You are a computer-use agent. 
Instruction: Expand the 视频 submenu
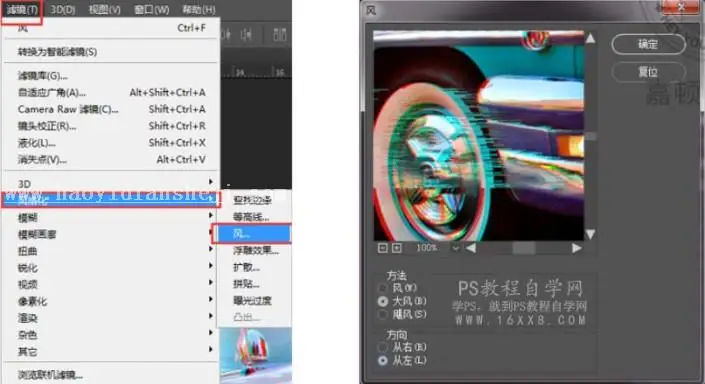pyautogui.click(x=110, y=284)
